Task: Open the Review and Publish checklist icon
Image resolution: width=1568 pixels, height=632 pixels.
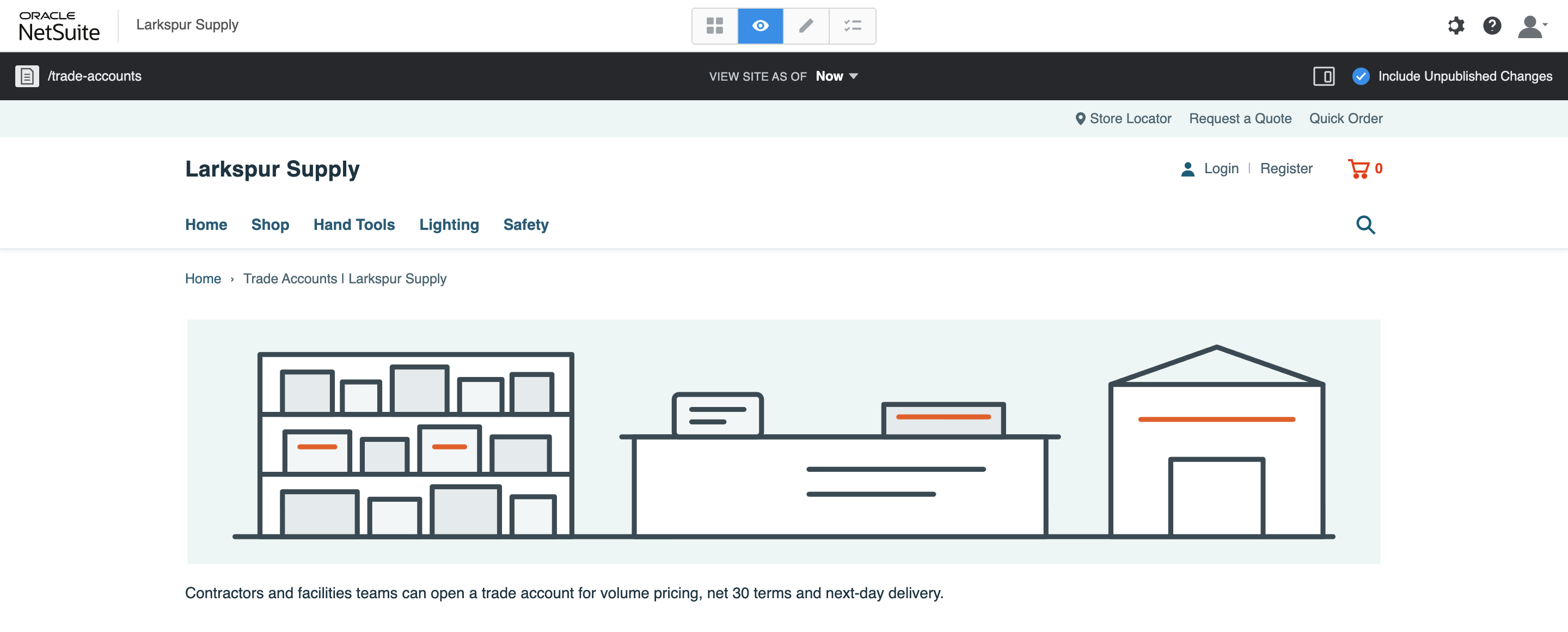Action: [x=852, y=26]
